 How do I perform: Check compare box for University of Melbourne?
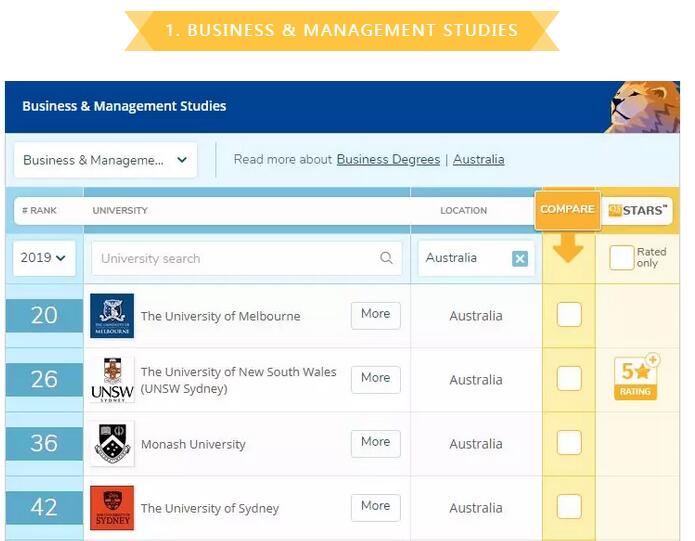pos(569,315)
